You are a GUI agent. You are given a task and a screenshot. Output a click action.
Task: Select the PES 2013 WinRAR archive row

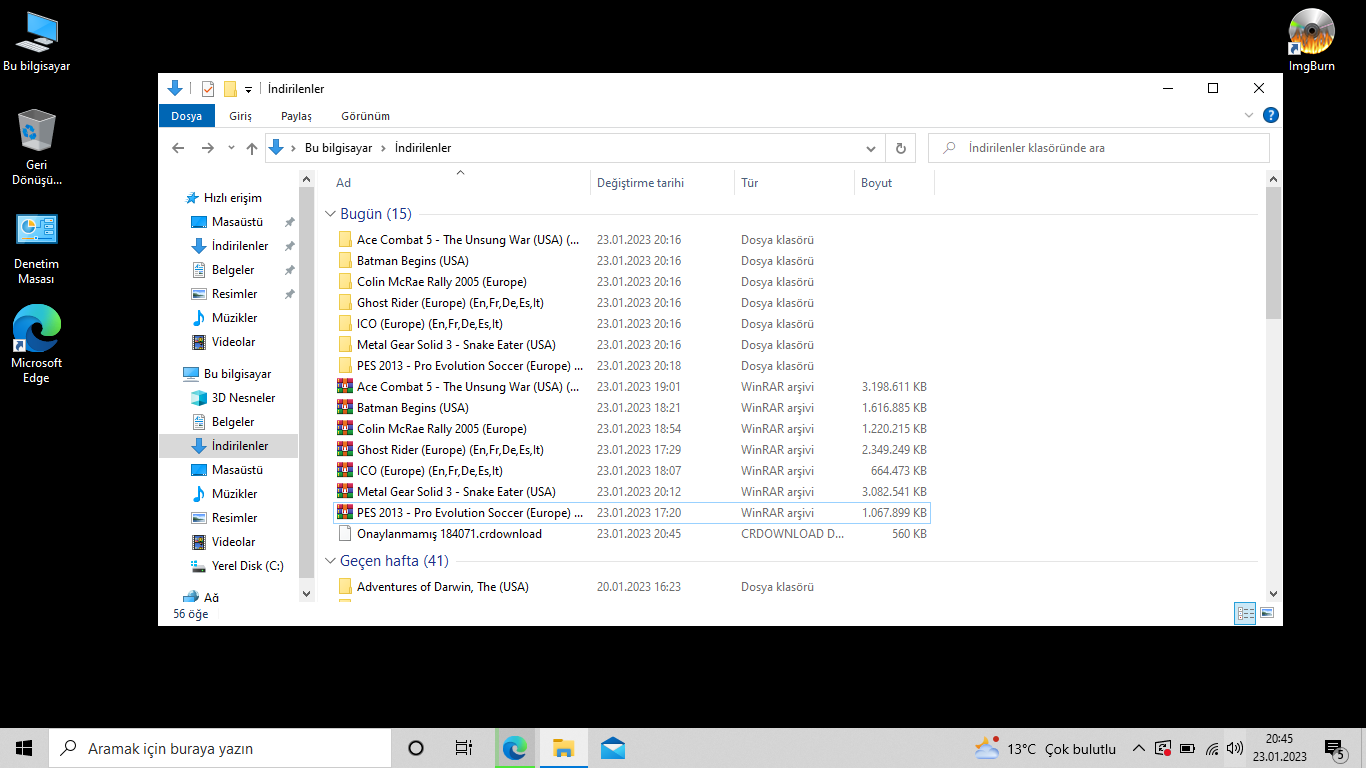(x=632, y=513)
